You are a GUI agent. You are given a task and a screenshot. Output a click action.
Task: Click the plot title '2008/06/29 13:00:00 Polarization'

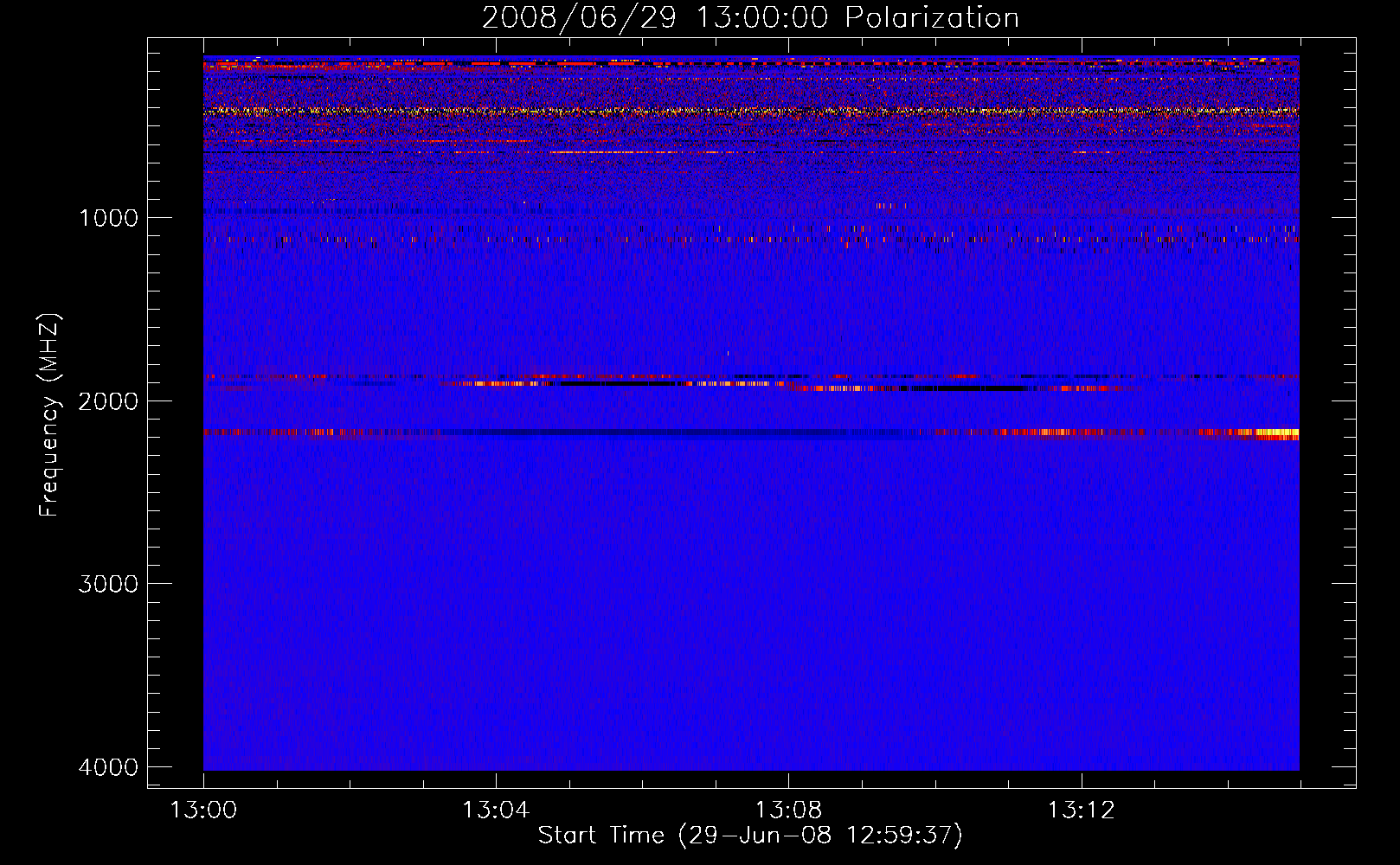[750, 18]
